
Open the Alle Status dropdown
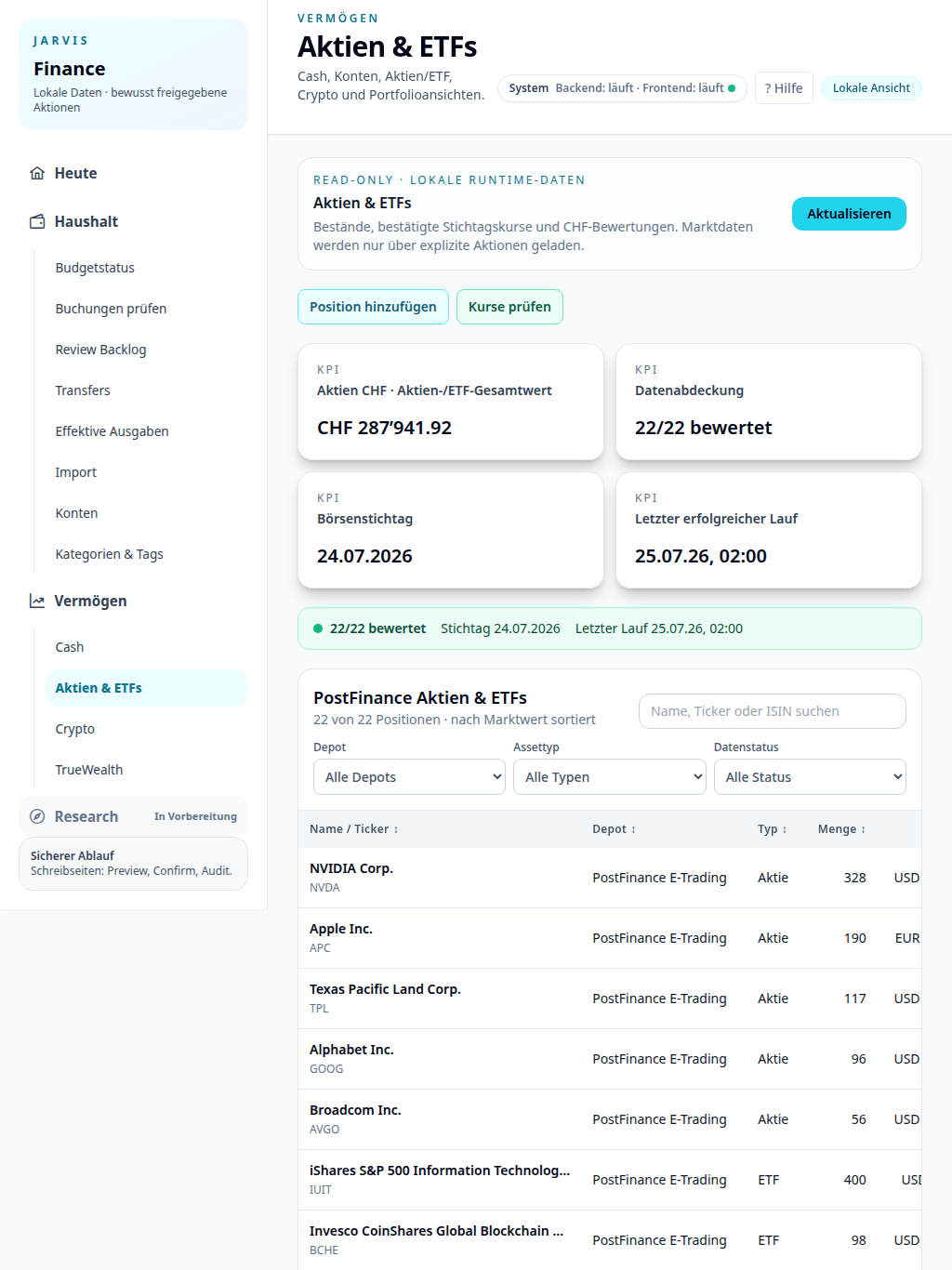(x=810, y=777)
